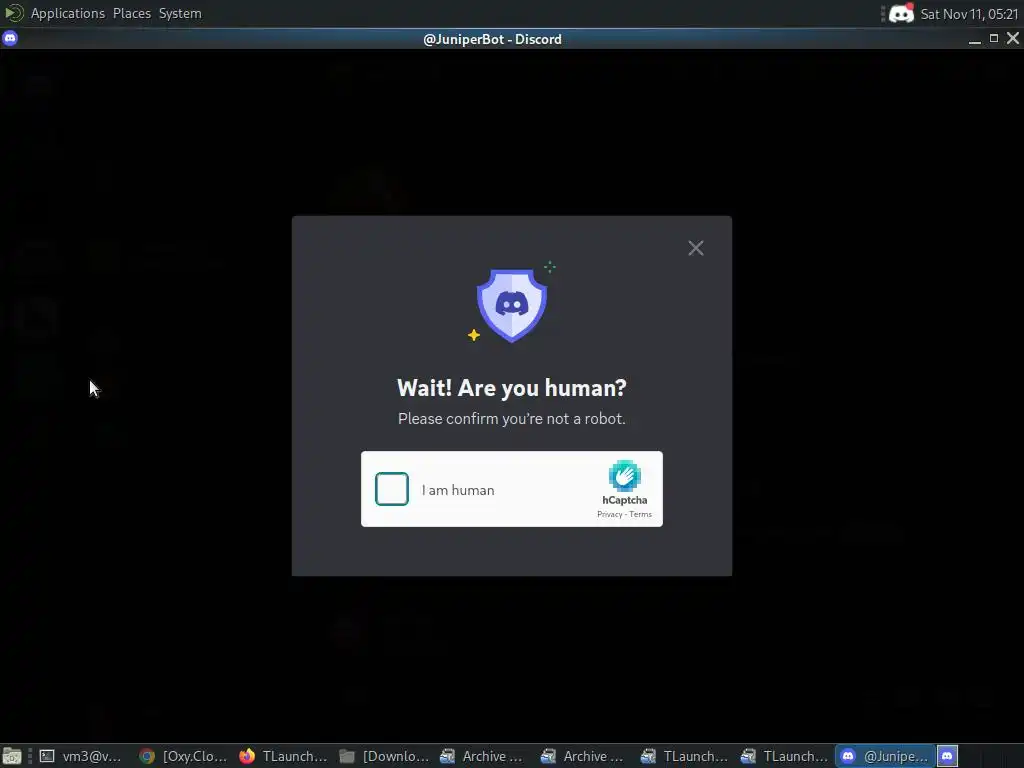Minimize the Discord window
This screenshot has height=768, width=1024.
click(975, 39)
